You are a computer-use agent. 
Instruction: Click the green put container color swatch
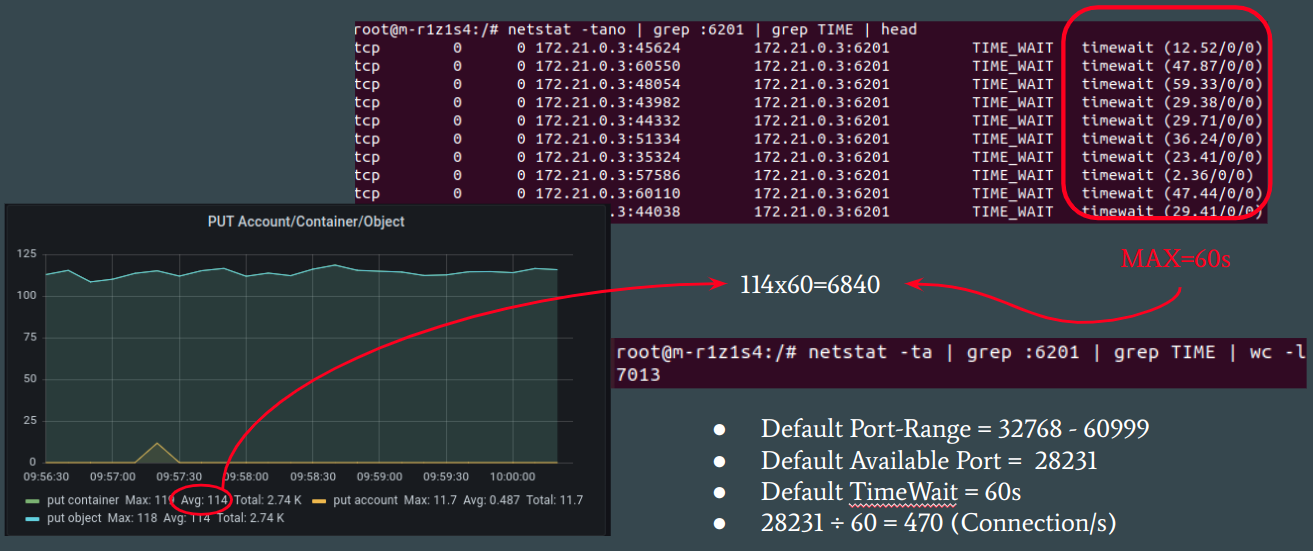pos(32,500)
